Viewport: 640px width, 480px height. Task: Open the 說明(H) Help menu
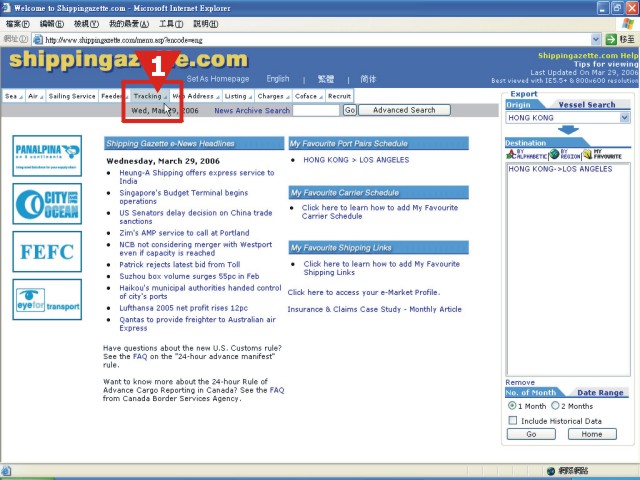pos(205,24)
